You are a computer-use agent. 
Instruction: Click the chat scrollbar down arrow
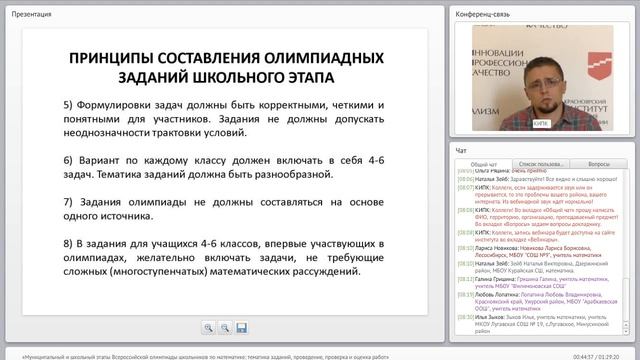click(x=626, y=332)
